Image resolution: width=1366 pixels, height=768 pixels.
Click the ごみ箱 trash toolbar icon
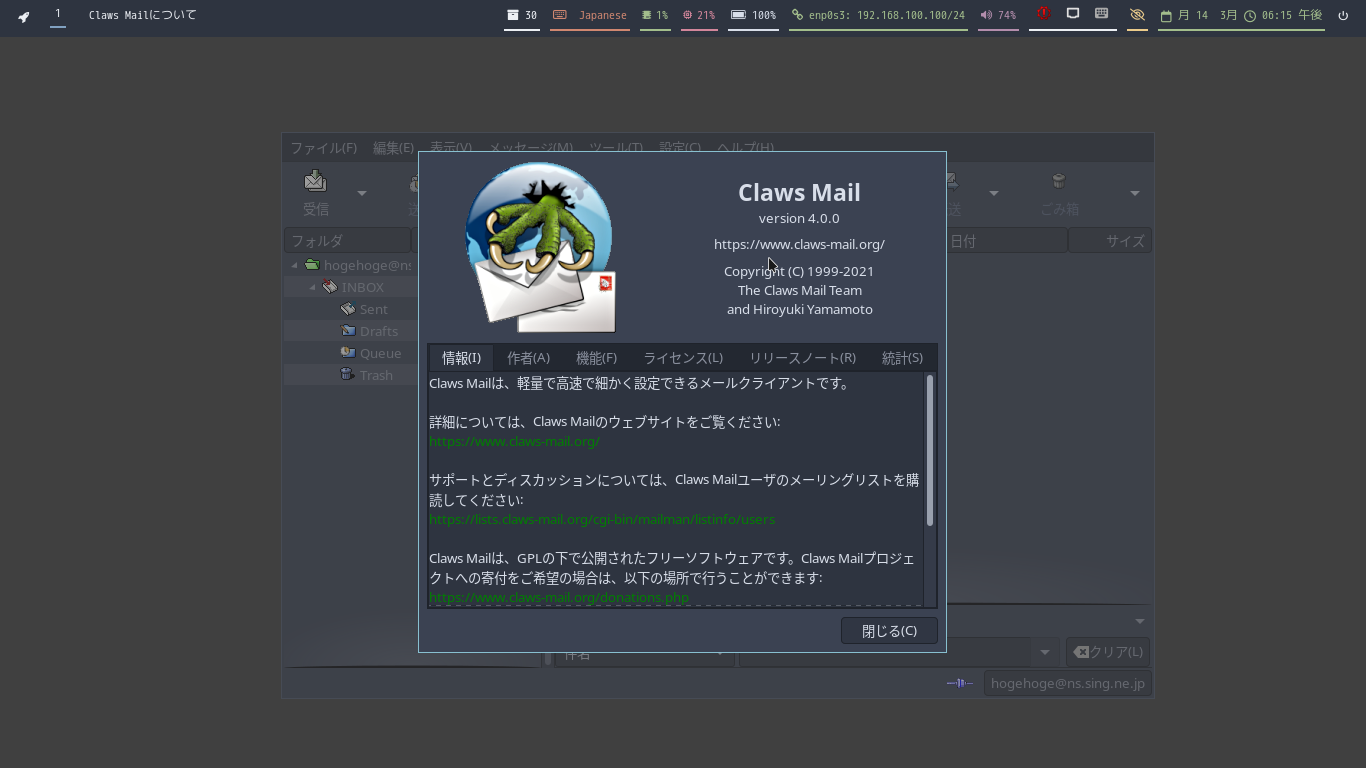coord(1059,181)
